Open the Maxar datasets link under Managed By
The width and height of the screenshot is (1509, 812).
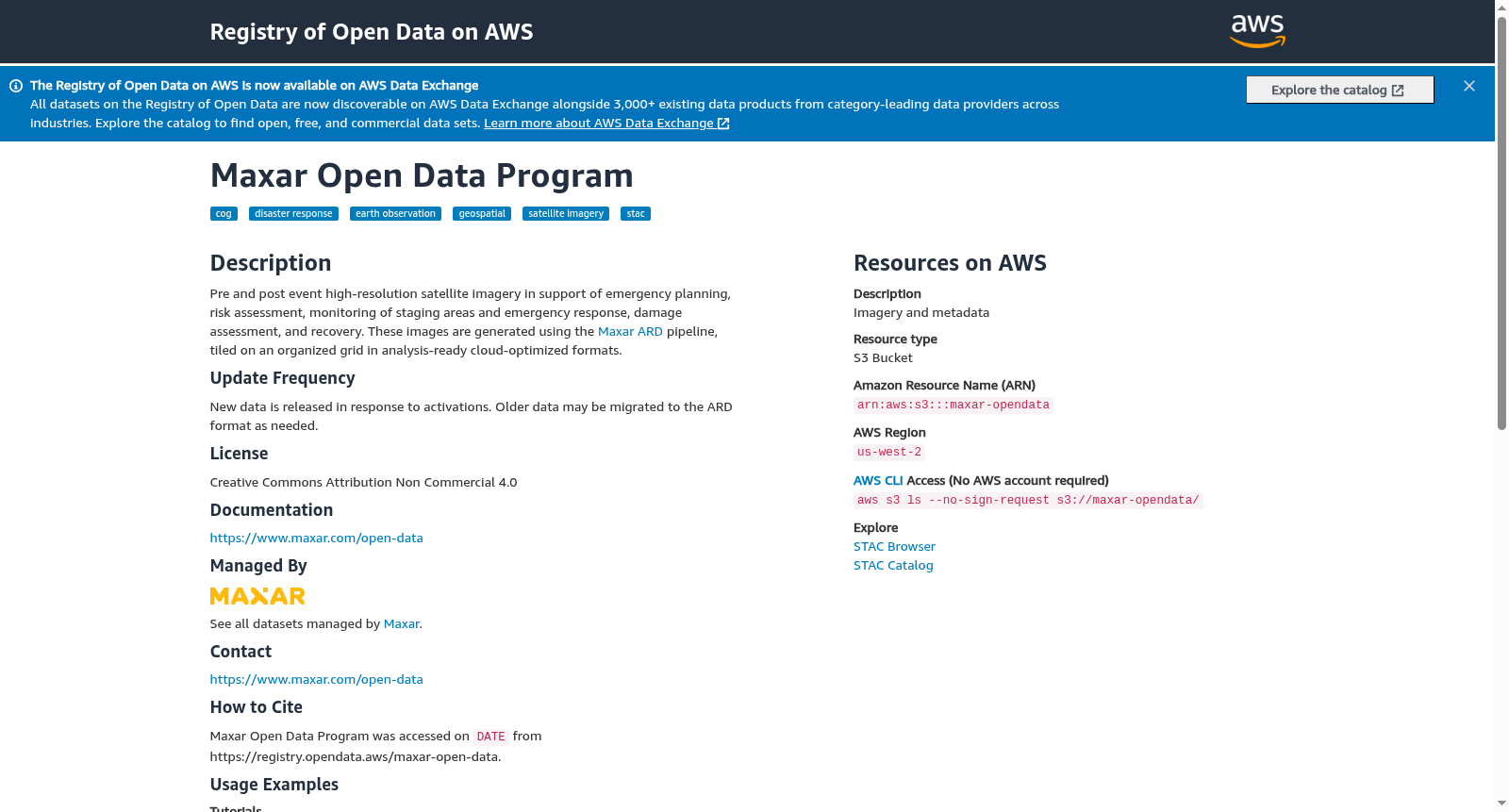point(401,624)
